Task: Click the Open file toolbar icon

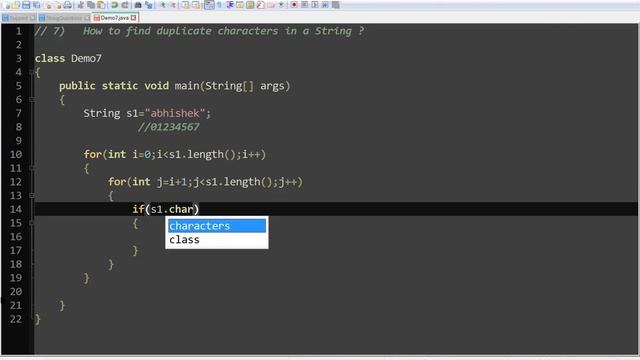Action: [x=16, y=5]
